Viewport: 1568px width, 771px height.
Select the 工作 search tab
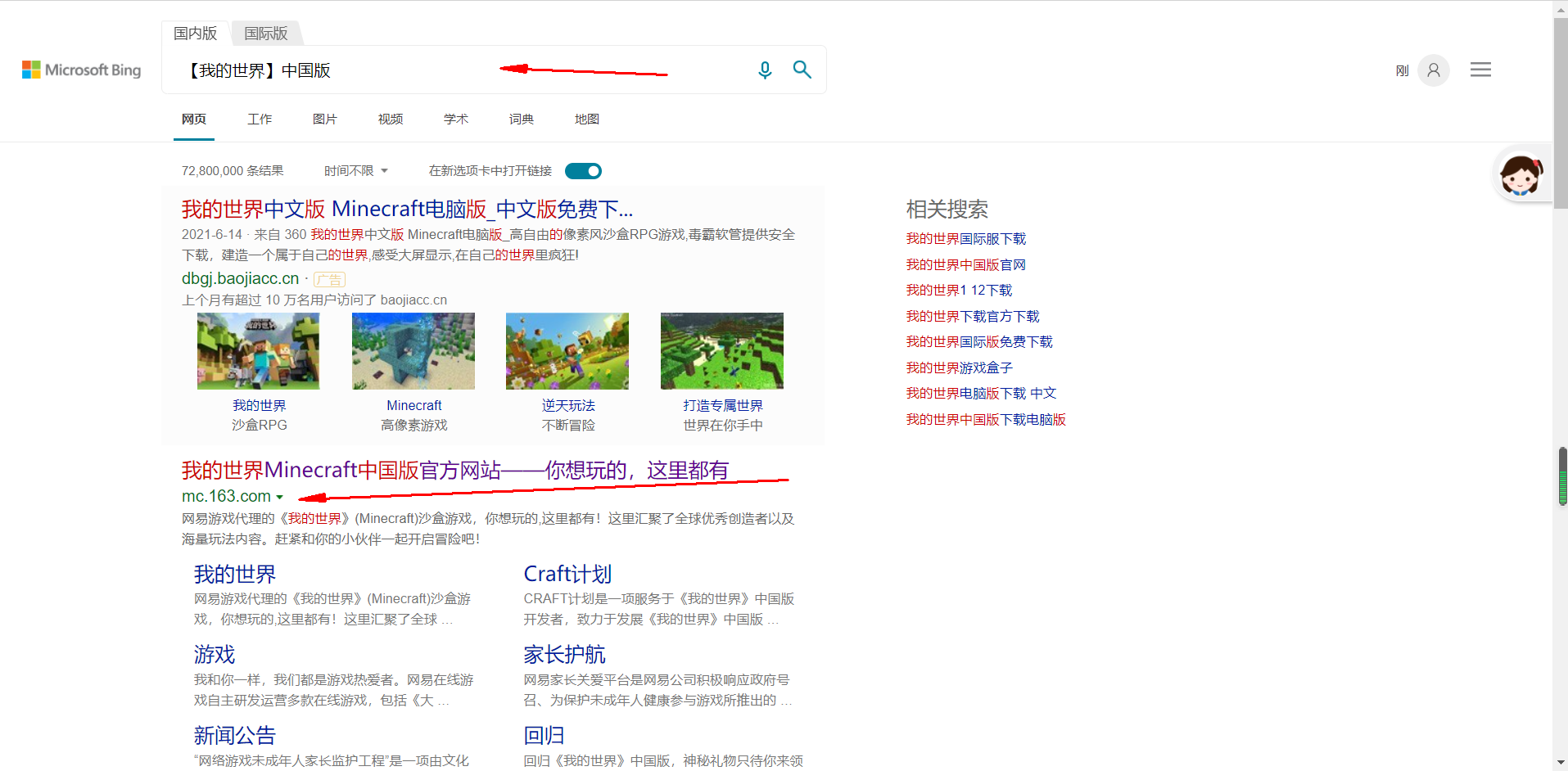pos(260,119)
